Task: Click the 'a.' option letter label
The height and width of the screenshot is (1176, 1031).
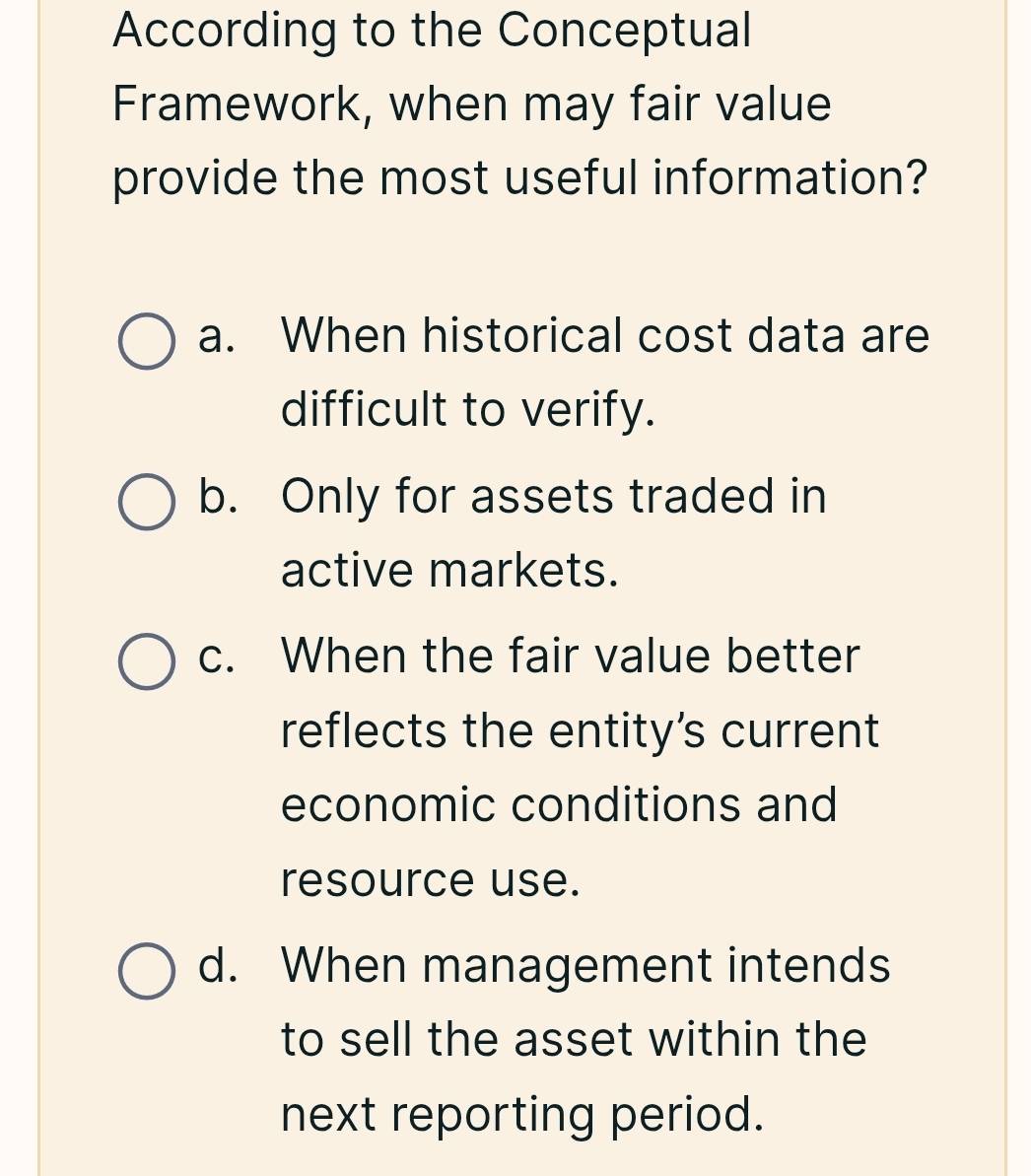Action: click(x=217, y=336)
